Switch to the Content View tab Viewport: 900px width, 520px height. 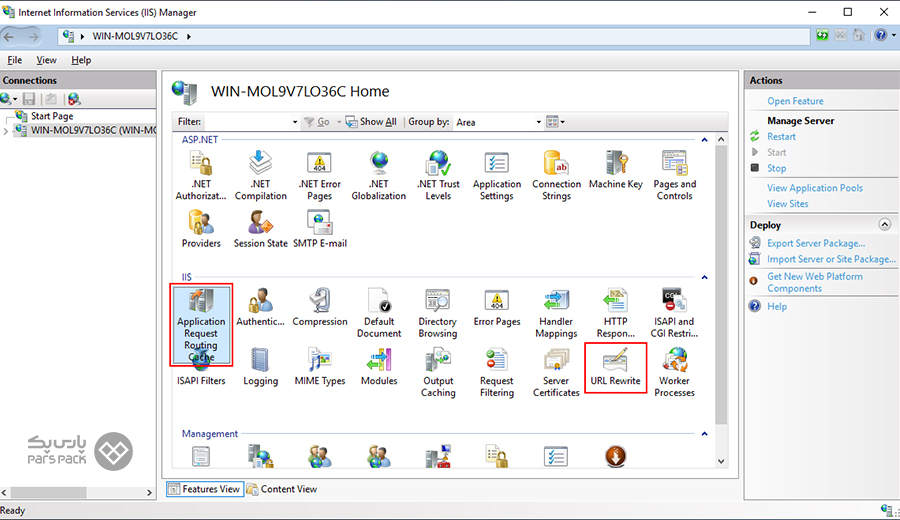pyautogui.click(x=282, y=489)
